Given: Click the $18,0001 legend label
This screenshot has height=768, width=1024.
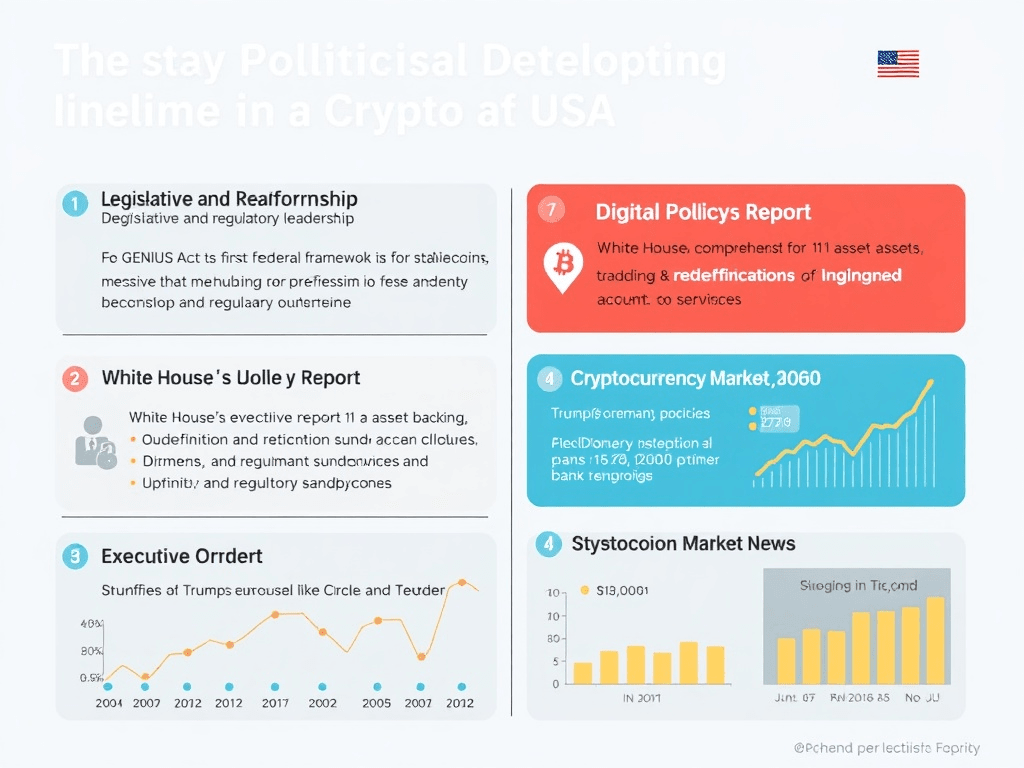Looking at the screenshot, I should coord(622,590).
